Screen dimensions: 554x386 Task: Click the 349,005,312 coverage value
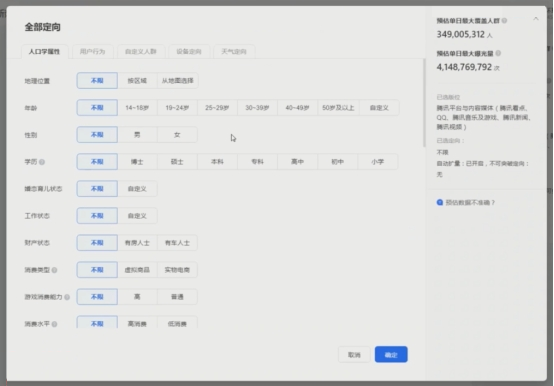[x=461, y=35]
